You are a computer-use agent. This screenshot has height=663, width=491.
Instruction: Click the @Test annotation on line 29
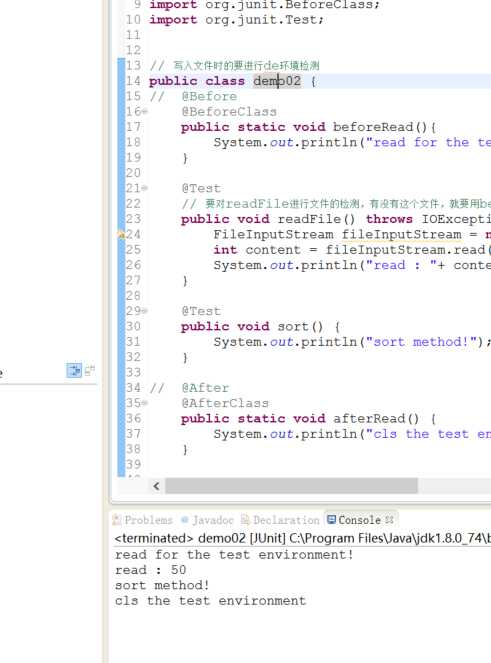(201, 311)
